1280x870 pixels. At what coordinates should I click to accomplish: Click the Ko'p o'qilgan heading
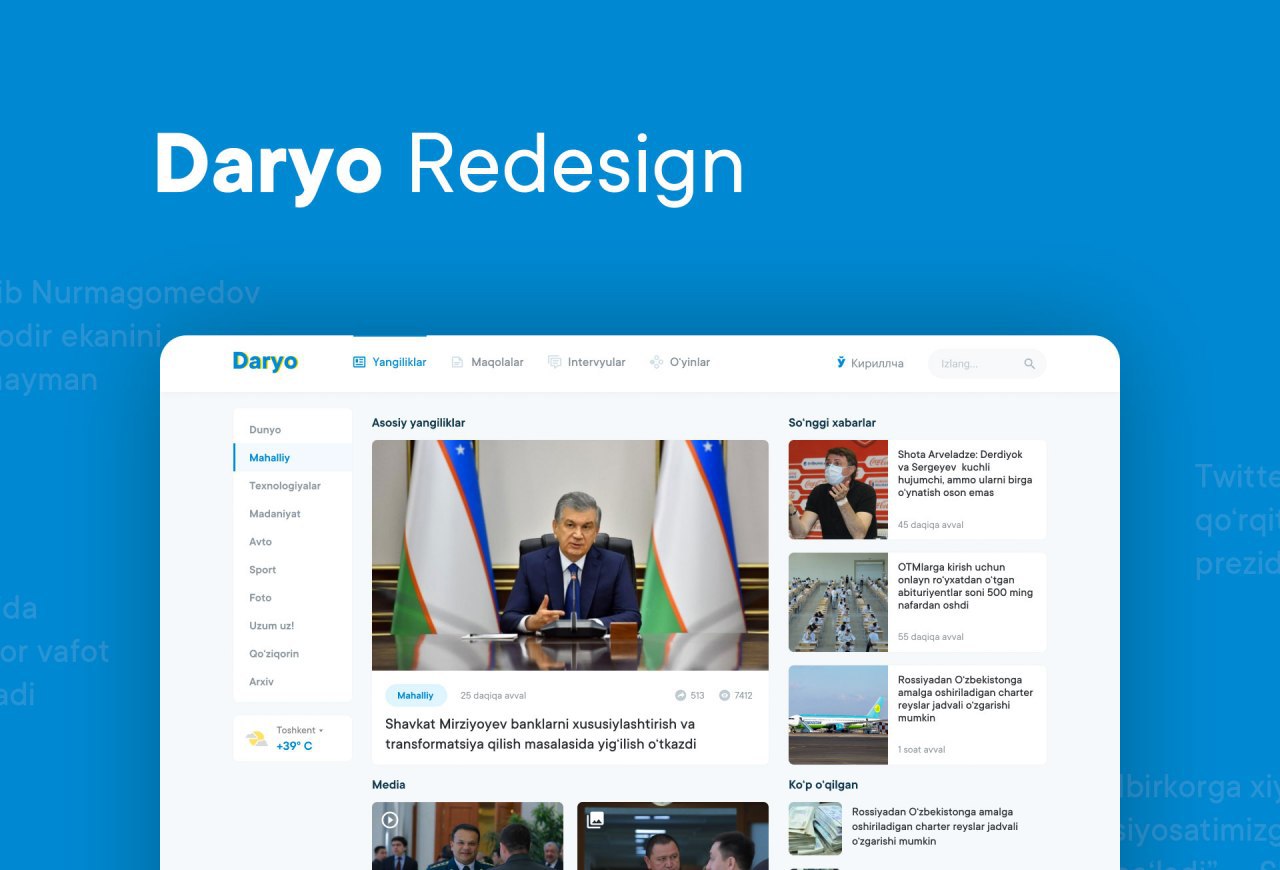[823, 785]
